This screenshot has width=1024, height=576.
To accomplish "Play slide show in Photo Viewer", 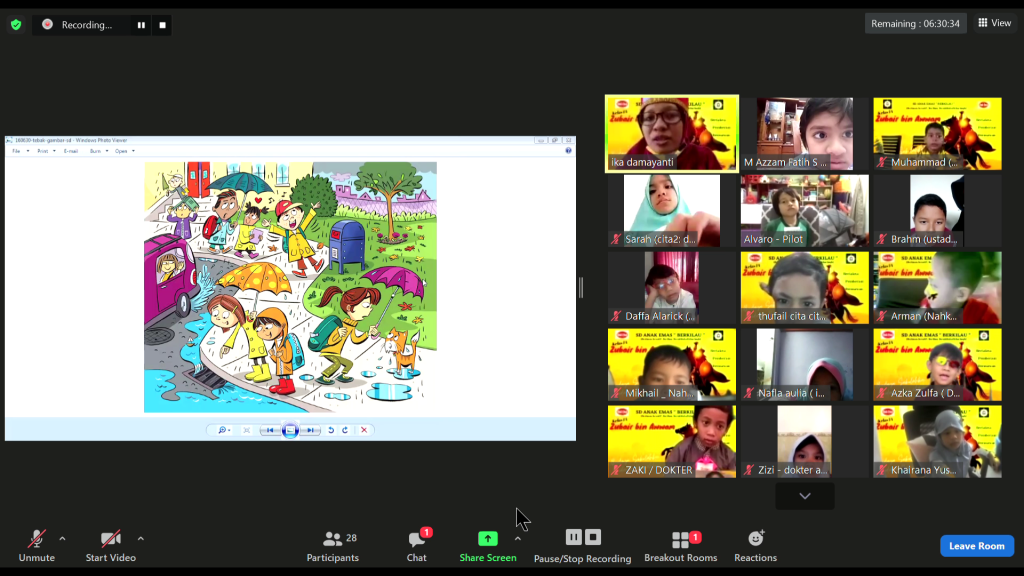I will coord(290,430).
